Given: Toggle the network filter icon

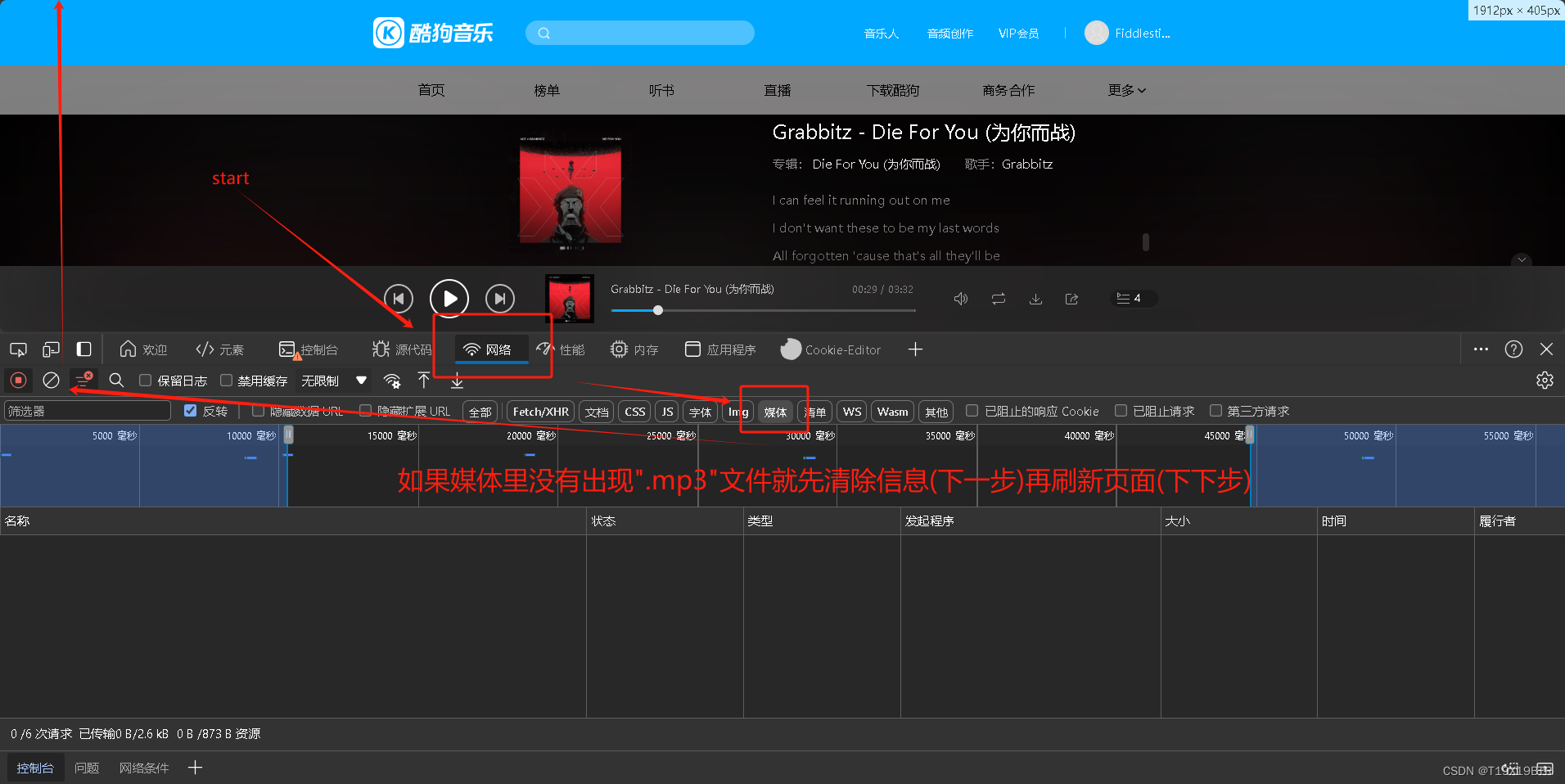Looking at the screenshot, I should click(x=83, y=380).
